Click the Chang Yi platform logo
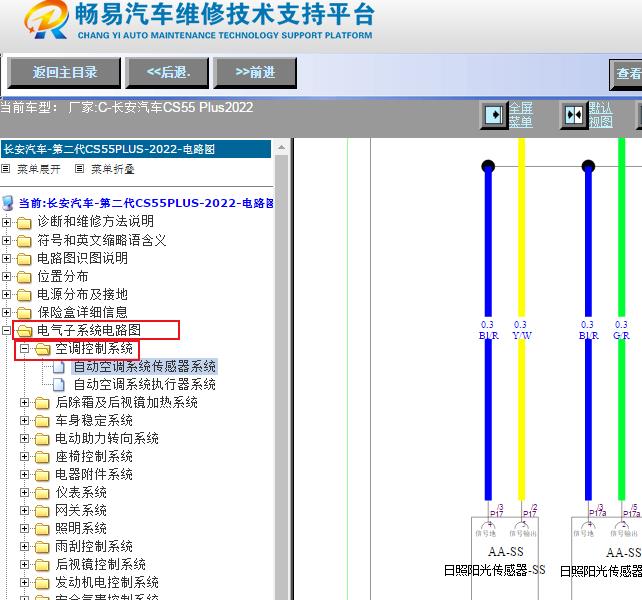 [46, 20]
